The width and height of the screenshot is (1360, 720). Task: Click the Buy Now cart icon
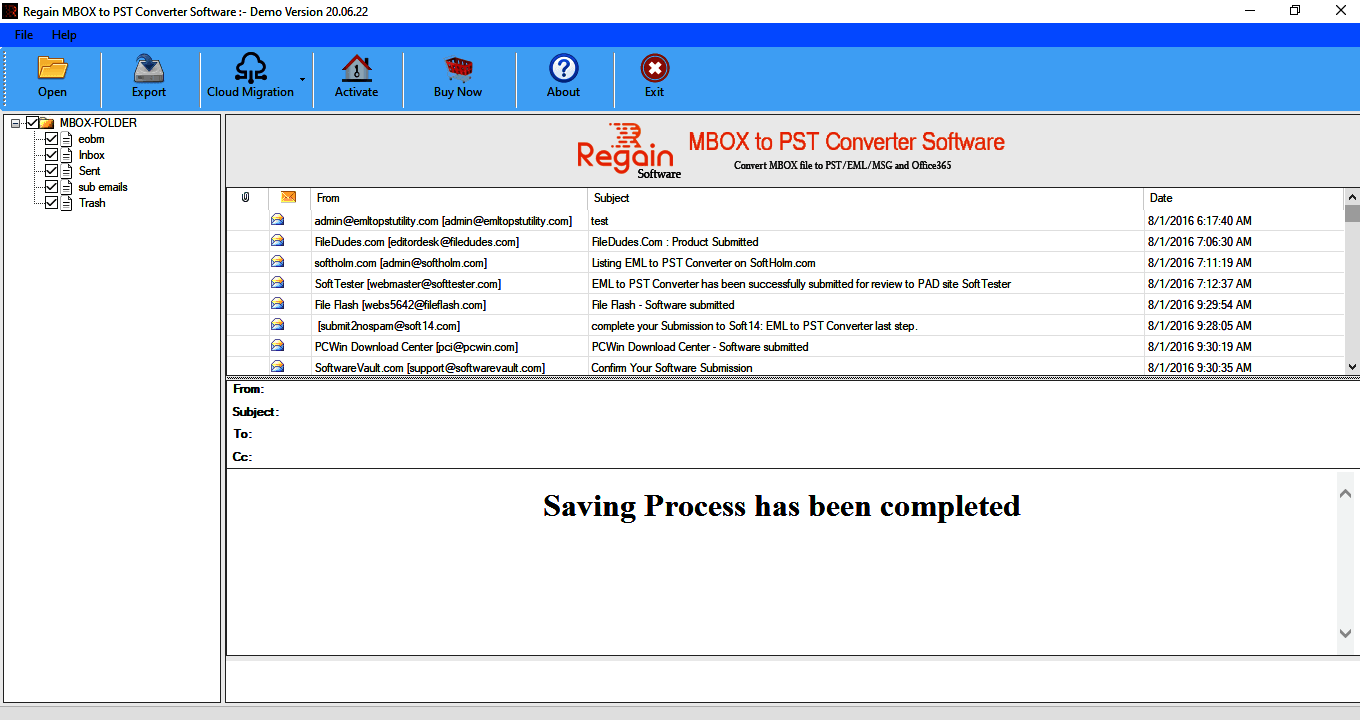(458, 68)
